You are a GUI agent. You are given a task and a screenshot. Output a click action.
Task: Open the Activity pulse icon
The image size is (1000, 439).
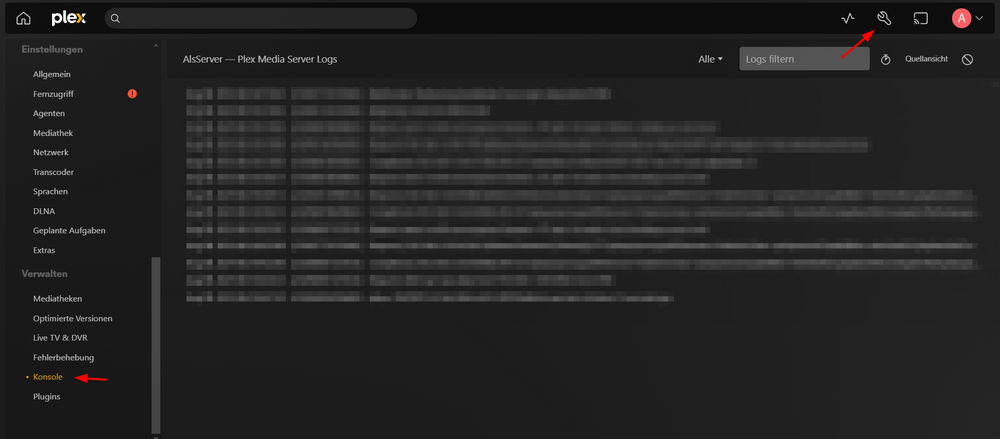coord(847,19)
